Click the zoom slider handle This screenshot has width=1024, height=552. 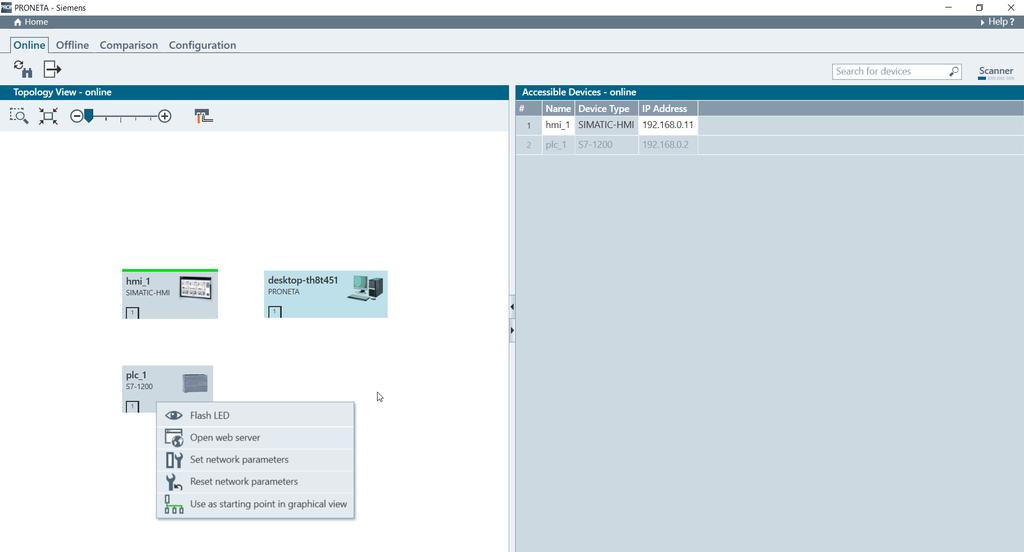[x=89, y=116]
